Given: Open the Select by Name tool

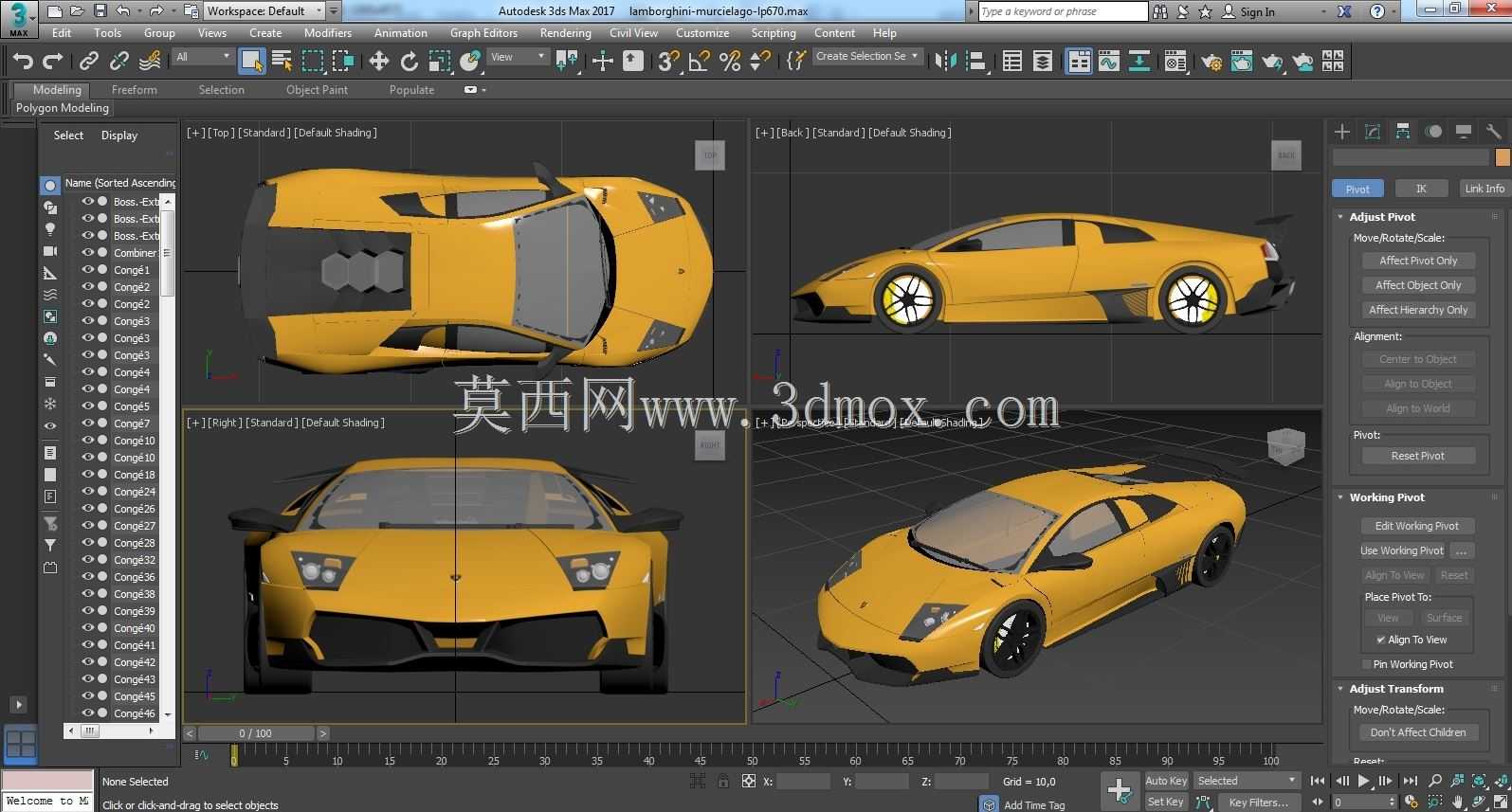Looking at the screenshot, I should click(282, 62).
